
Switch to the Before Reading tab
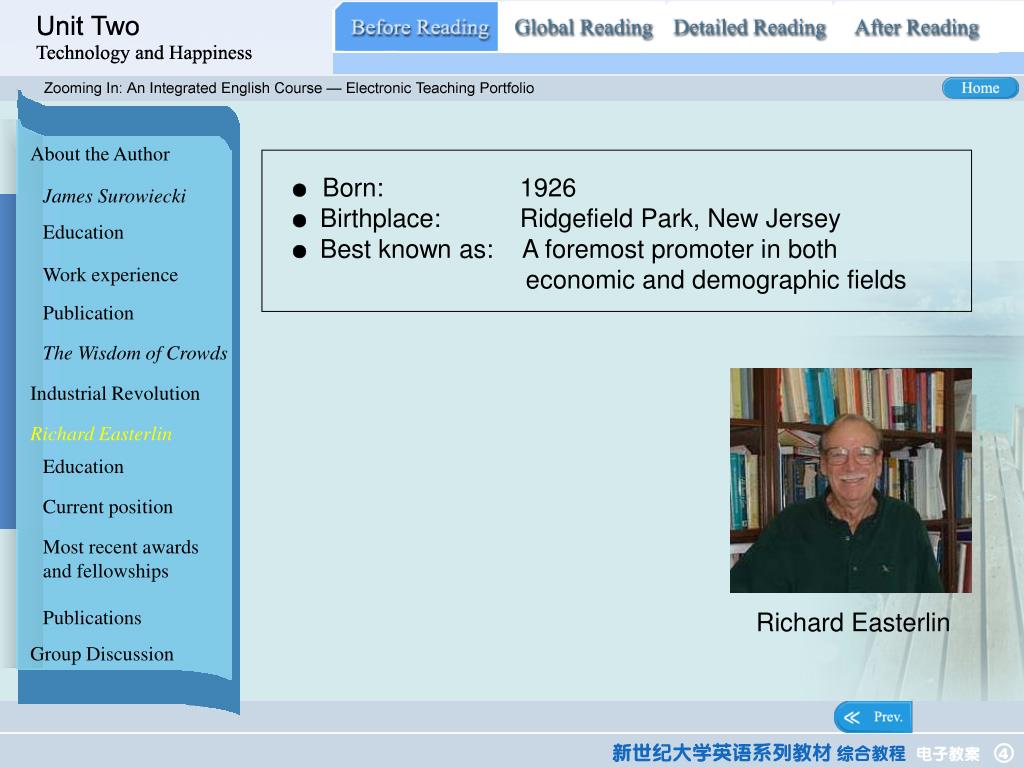(x=417, y=27)
